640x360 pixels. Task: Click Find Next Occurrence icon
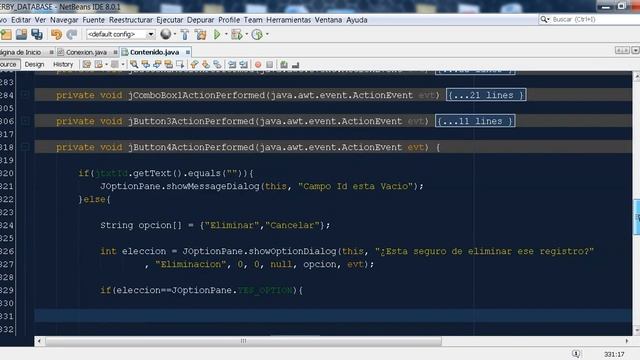coord(157,64)
